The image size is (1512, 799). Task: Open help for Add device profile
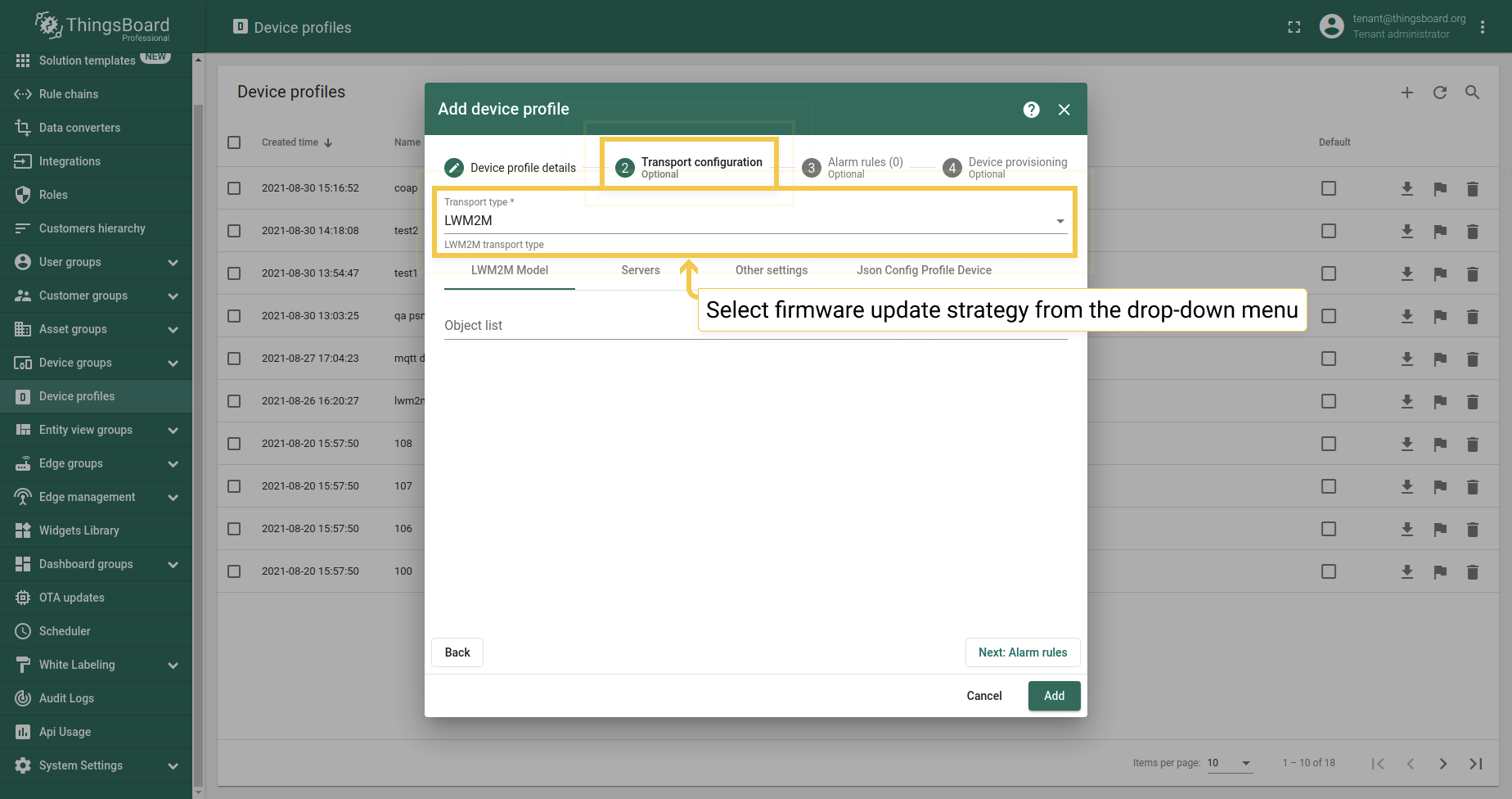pos(1031,110)
